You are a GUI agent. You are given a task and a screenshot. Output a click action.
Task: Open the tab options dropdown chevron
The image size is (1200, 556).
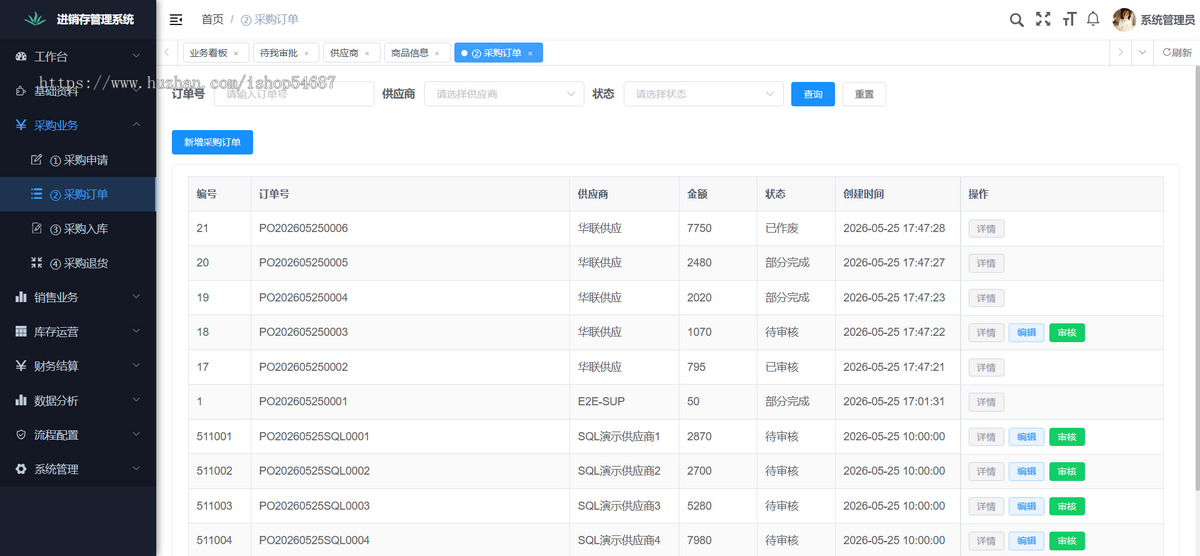1143,53
